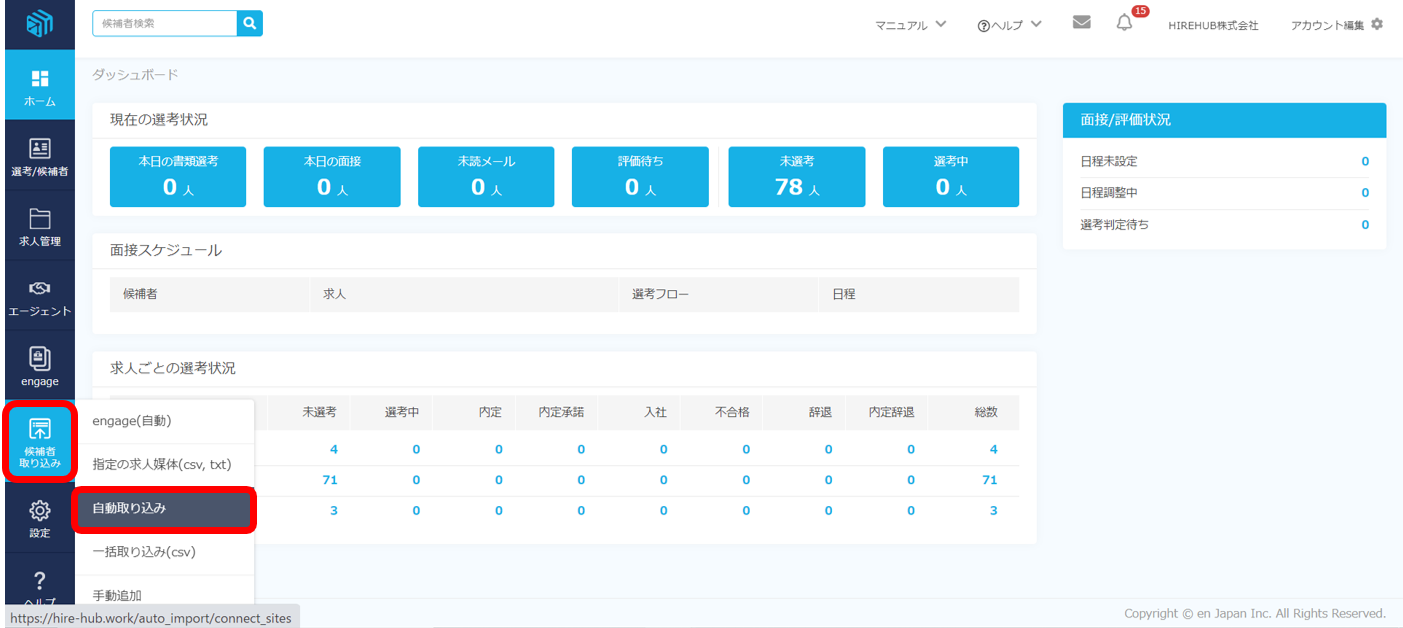Click the 本日の面接 status tile
1403x628 pixels.
[x=332, y=177]
